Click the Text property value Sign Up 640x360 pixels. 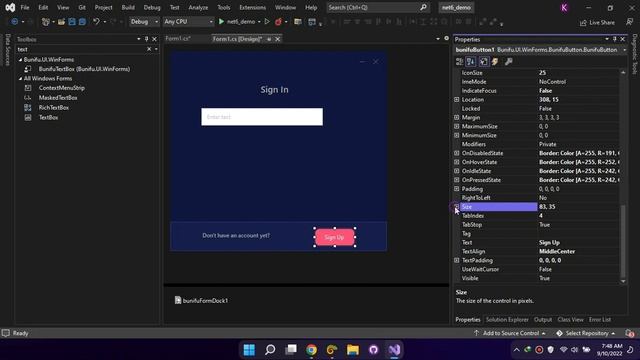pyautogui.click(x=549, y=242)
